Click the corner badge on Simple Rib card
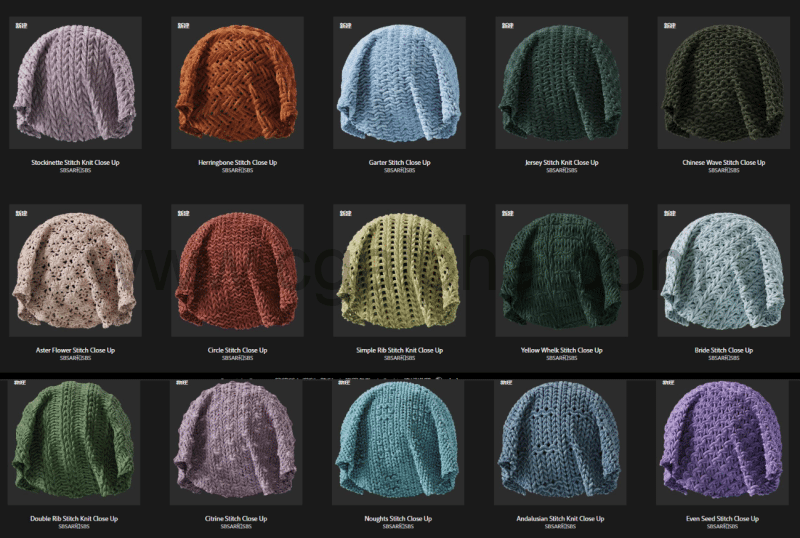This screenshot has width=800, height=538. tap(345, 213)
